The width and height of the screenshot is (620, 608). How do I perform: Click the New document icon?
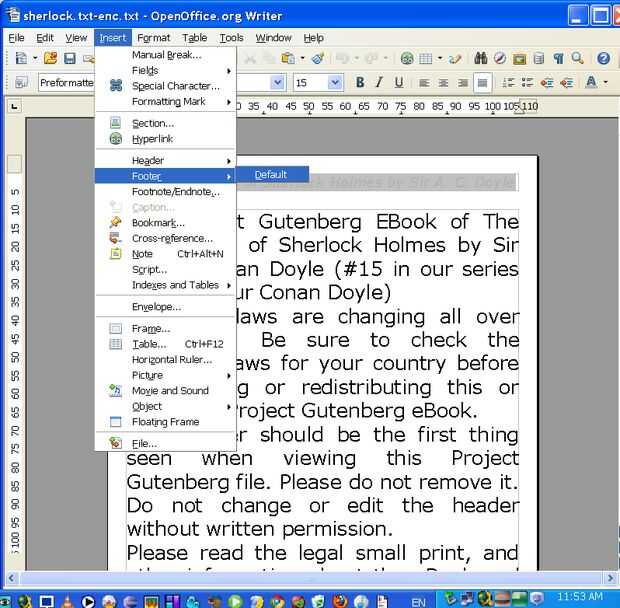click(x=21, y=58)
